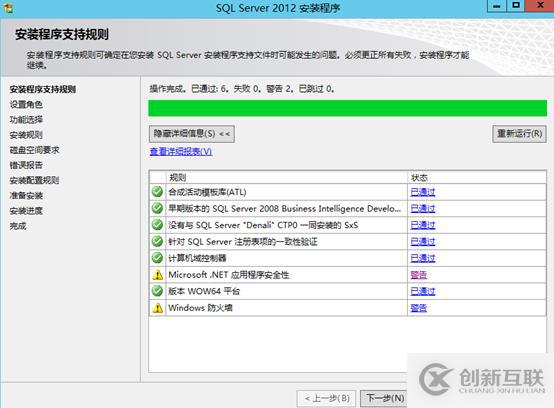Open 警告 link for Microsoft .NET 应用程序安全性
This screenshot has height=408, width=554.
click(x=419, y=275)
